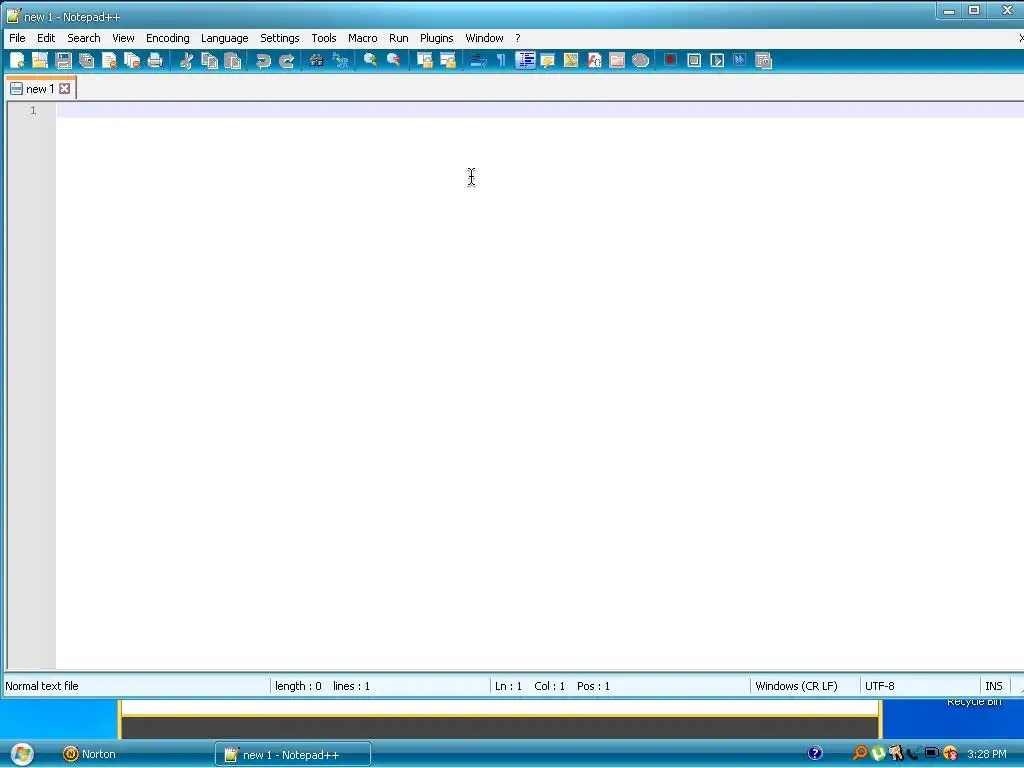Click 'Ln : 1' in status bar
Viewport: 1024px width, 768px height.
tap(509, 686)
